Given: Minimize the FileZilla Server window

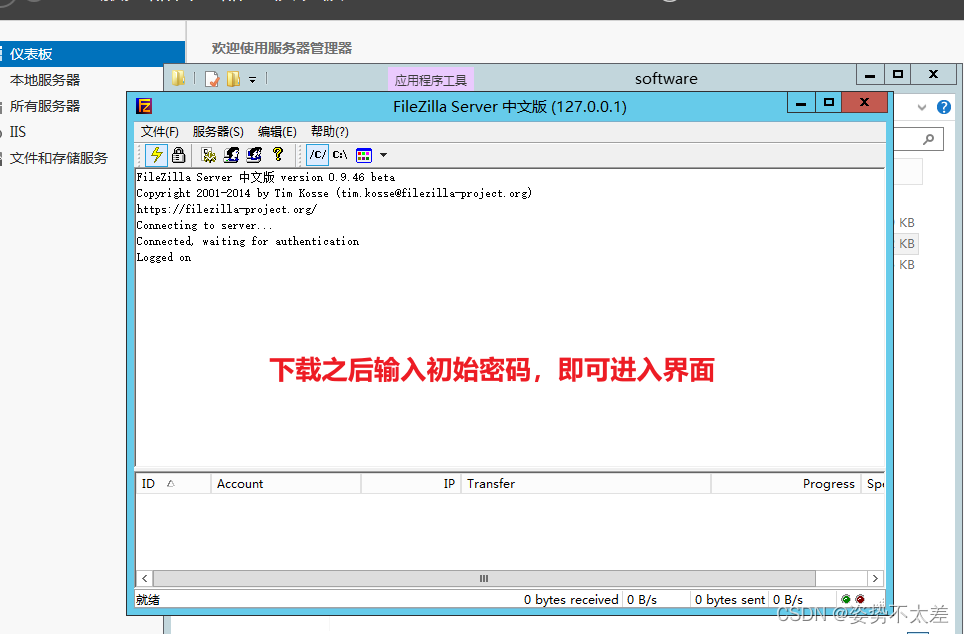Looking at the screenshot, I should click(801, 103).
